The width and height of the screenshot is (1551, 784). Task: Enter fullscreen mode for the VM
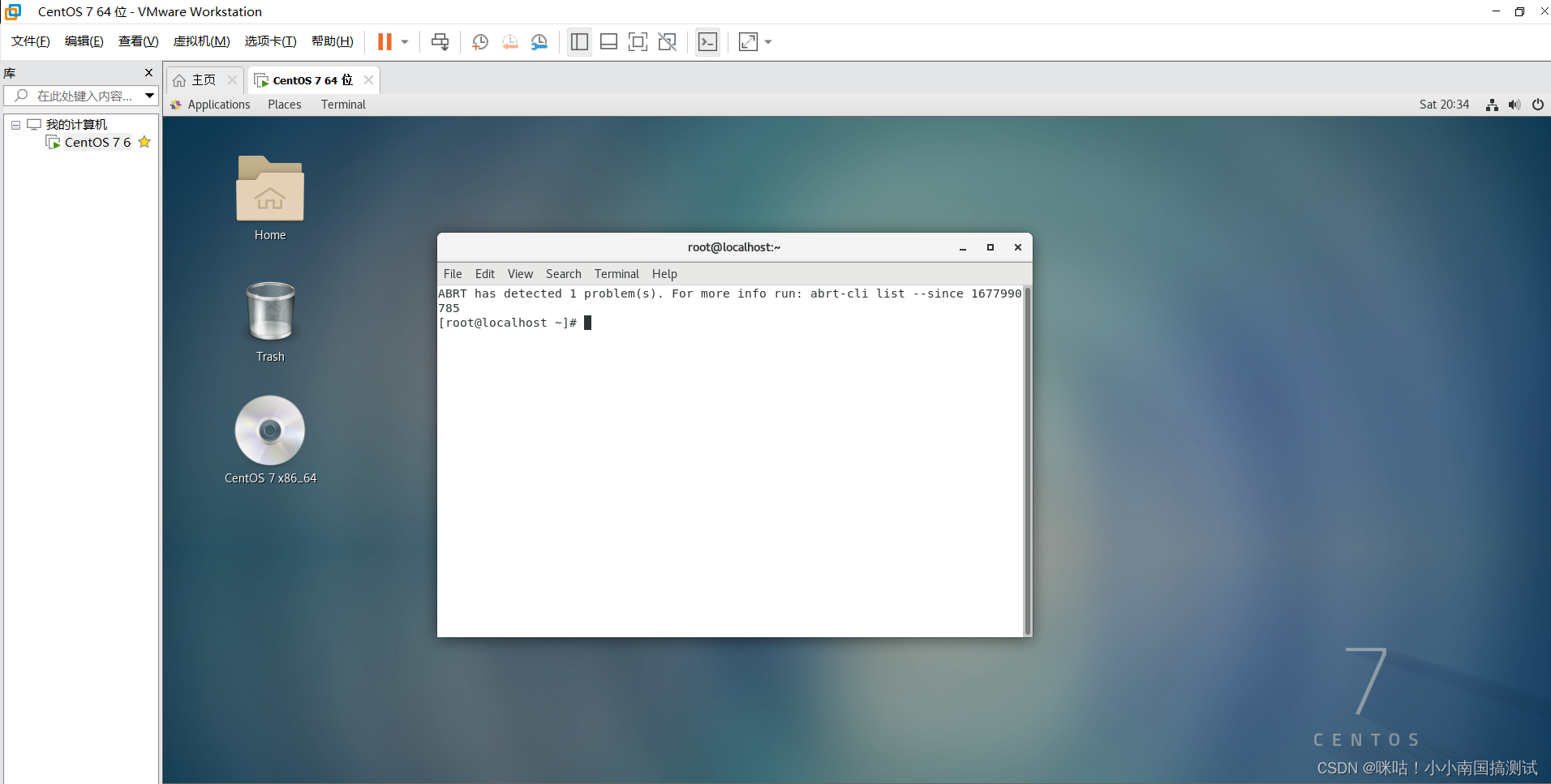(638, 41)
